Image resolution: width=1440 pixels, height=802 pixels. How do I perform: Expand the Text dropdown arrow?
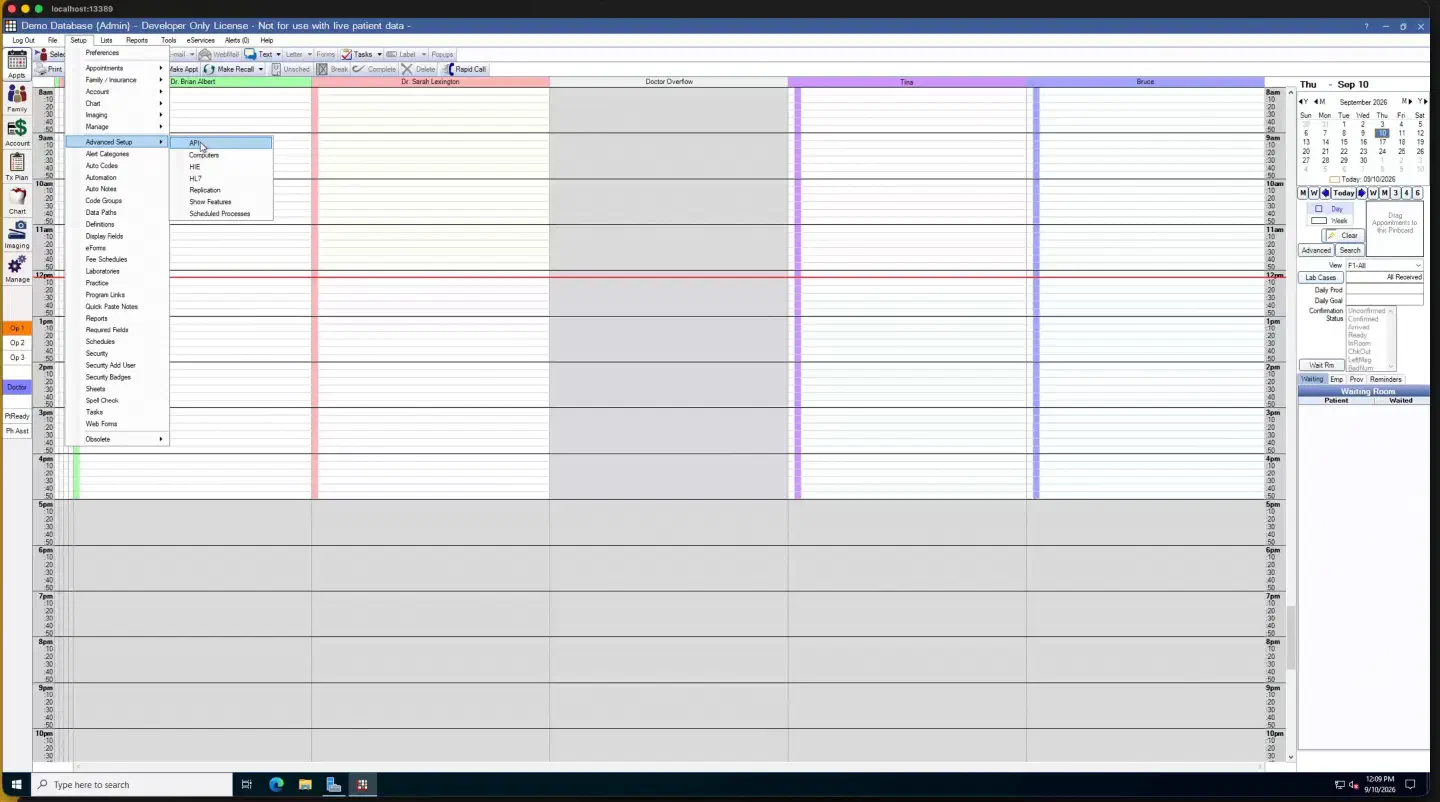278,54
